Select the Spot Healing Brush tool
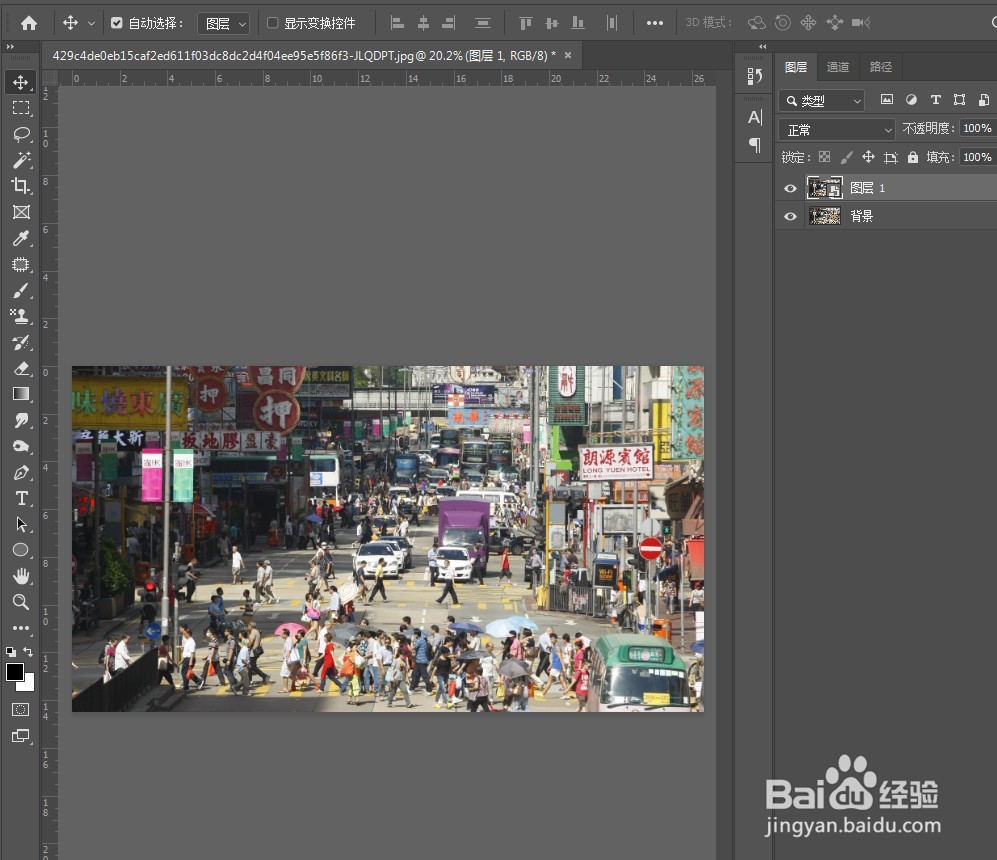 [x=20, y=264]
